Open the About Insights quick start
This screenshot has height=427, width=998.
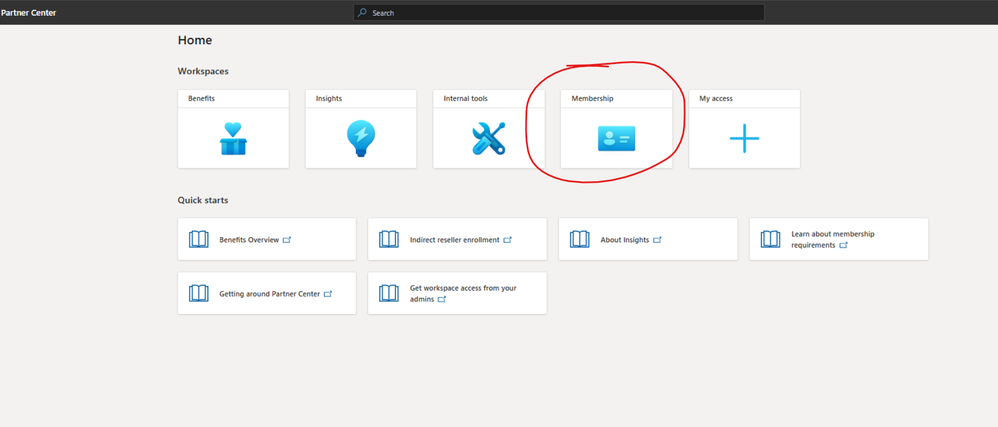648,239
